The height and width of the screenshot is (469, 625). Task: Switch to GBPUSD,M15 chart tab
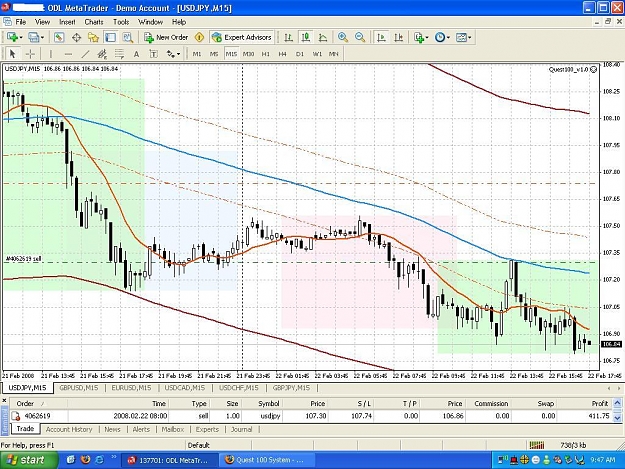79,388
